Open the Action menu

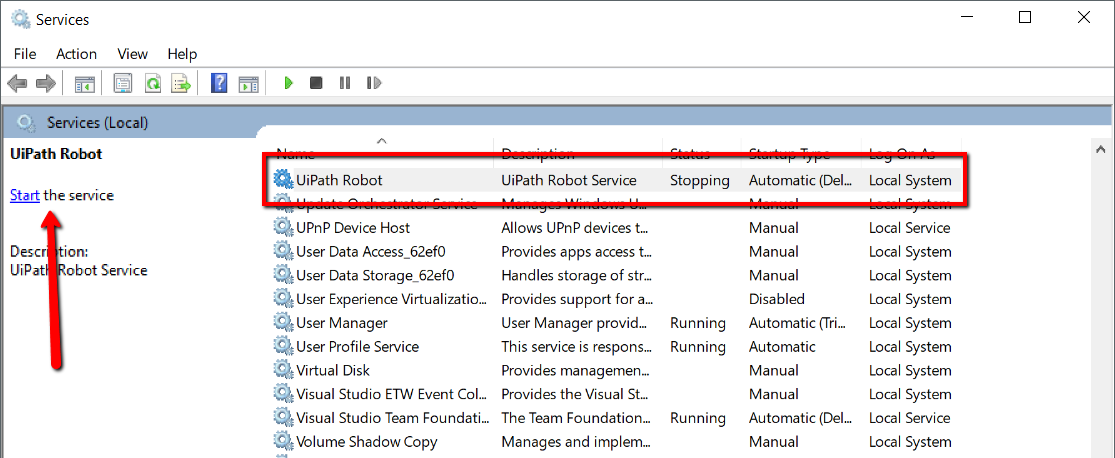[x=77, y=54]
